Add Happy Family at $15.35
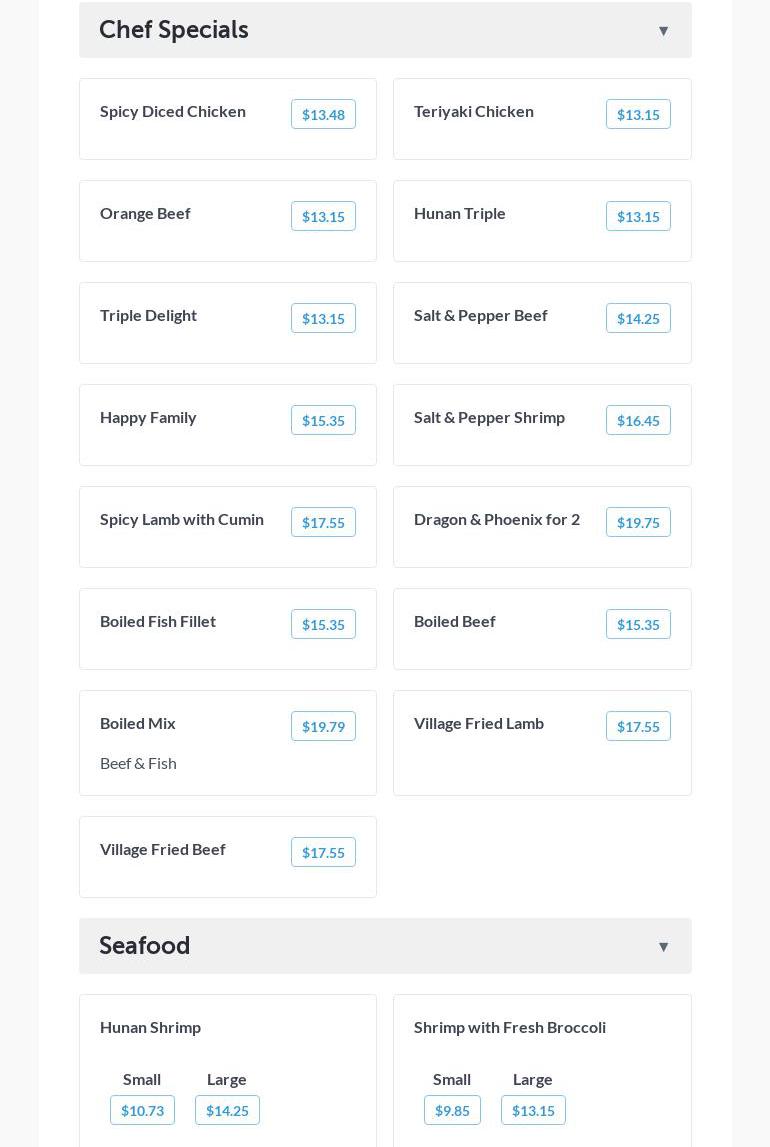Screen dimensions: 770x1147 (323, 421)
